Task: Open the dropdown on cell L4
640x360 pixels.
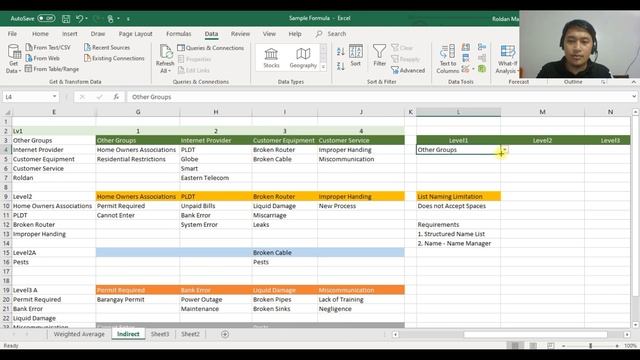Action: pyautogui.click(x=504, y=150)
